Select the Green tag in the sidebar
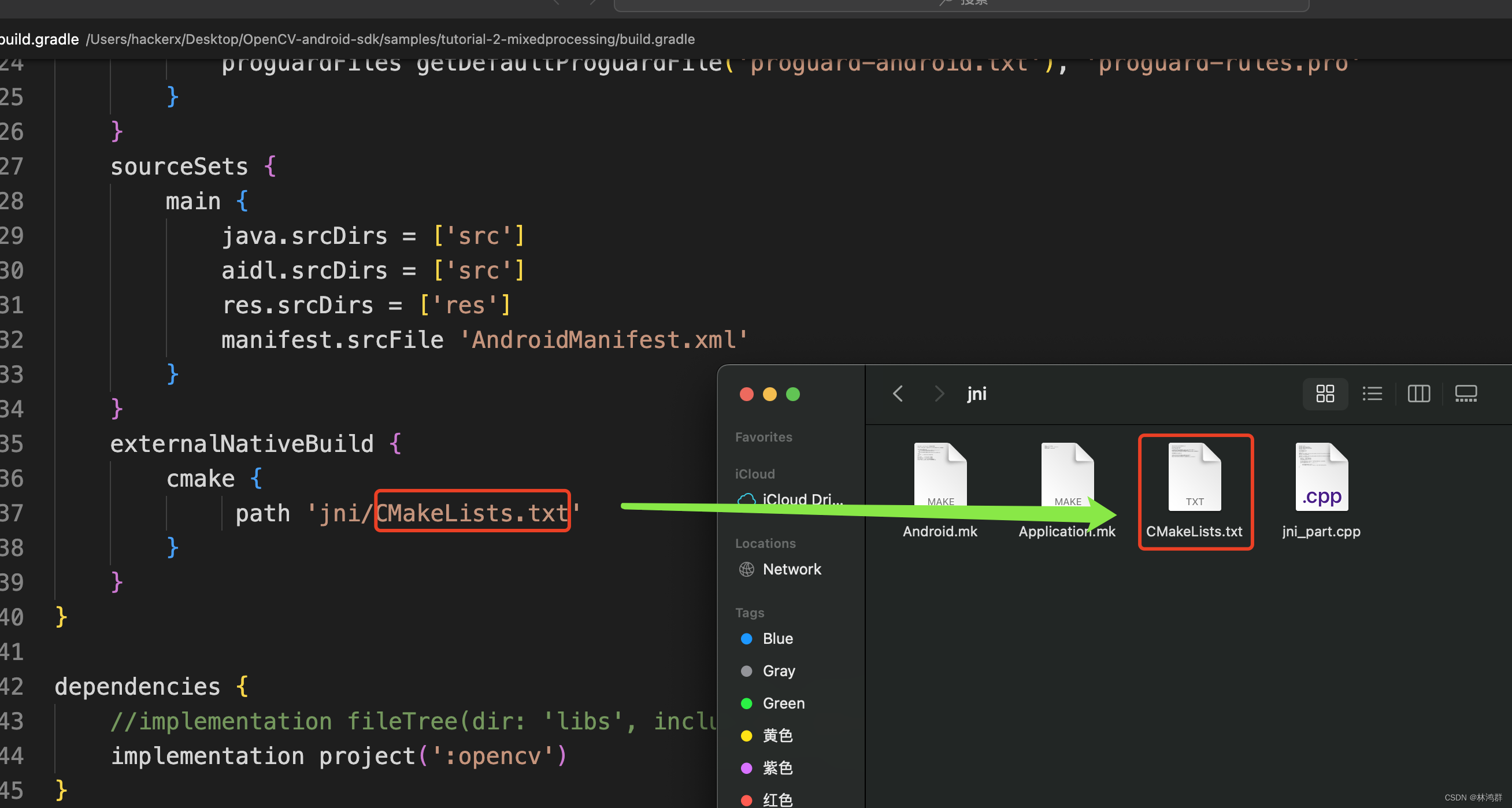 point(783,703)
